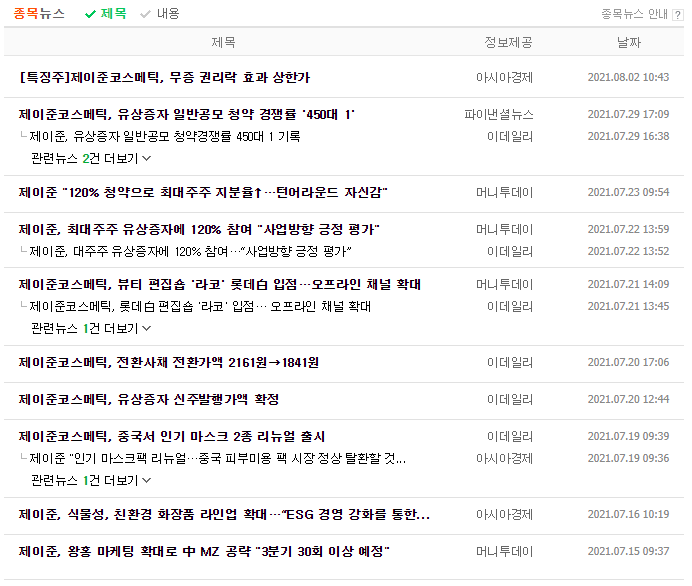The width and height of the screenshot is (692, 586).
Task: Expand 관련뉴스 1건 더보기 under 롯데百 article
Action: [x=91, y=328]
